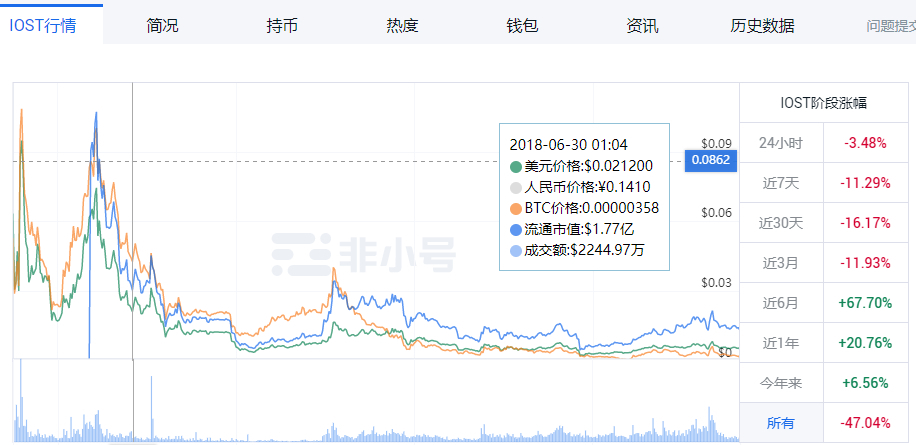Show the 近1年 range
Screen dimensions: 916x445
[x=781, y=343]
